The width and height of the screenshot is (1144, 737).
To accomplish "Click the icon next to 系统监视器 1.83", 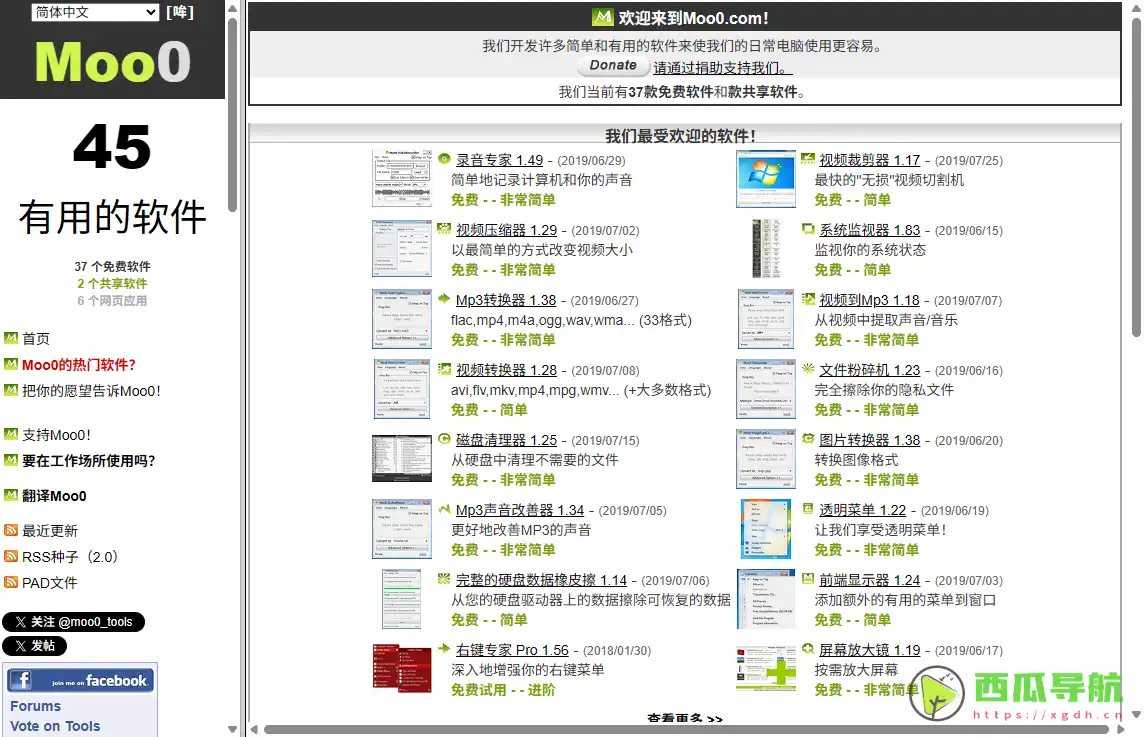I will (x=808, y=228).
